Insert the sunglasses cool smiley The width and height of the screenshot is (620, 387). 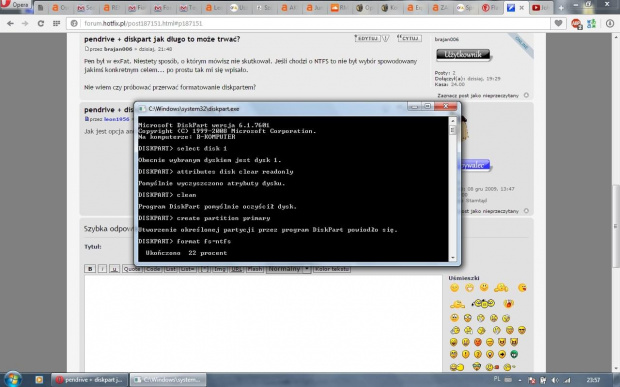522,330
